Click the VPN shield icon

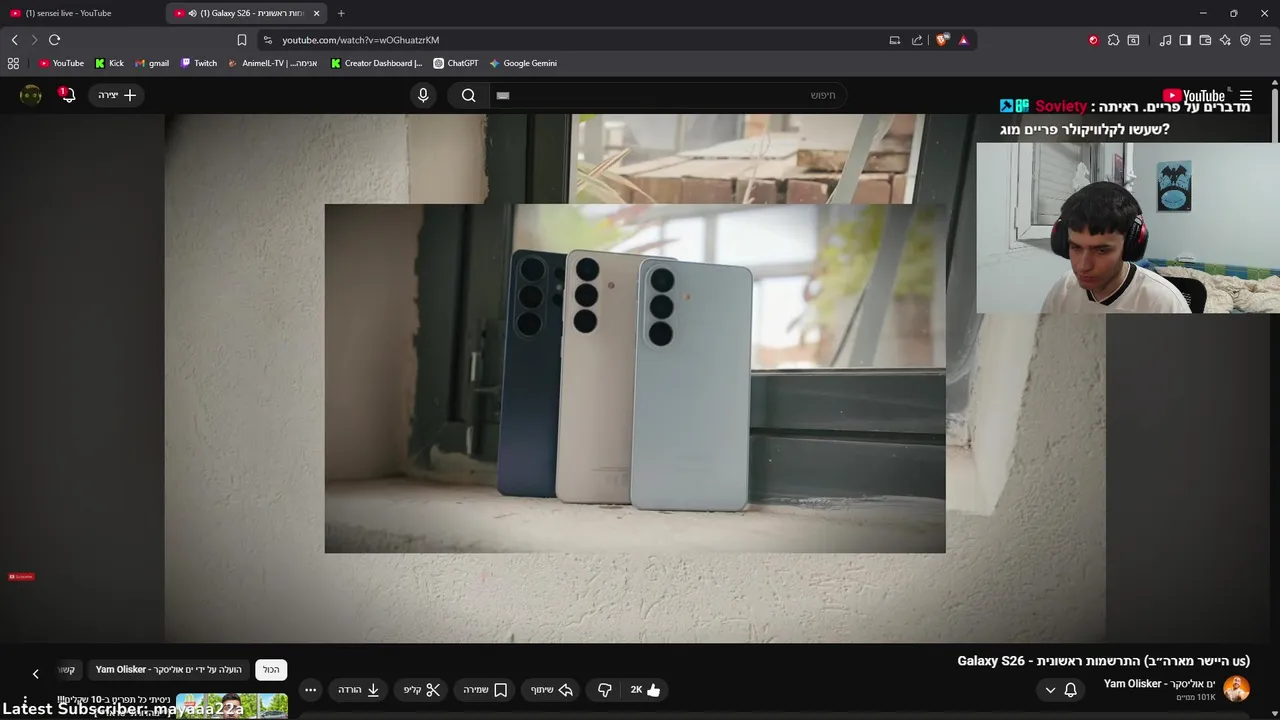click(1245, 40)
